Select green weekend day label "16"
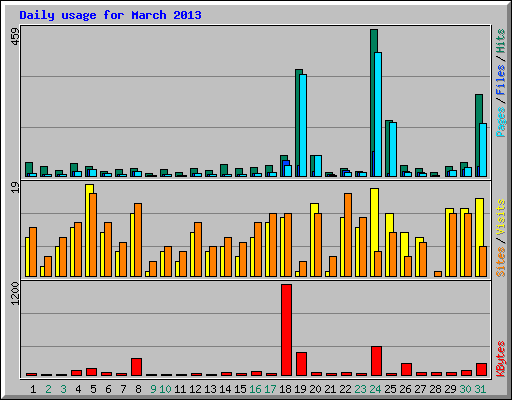This screenshot has height=400, width=512. pos(255,389)
